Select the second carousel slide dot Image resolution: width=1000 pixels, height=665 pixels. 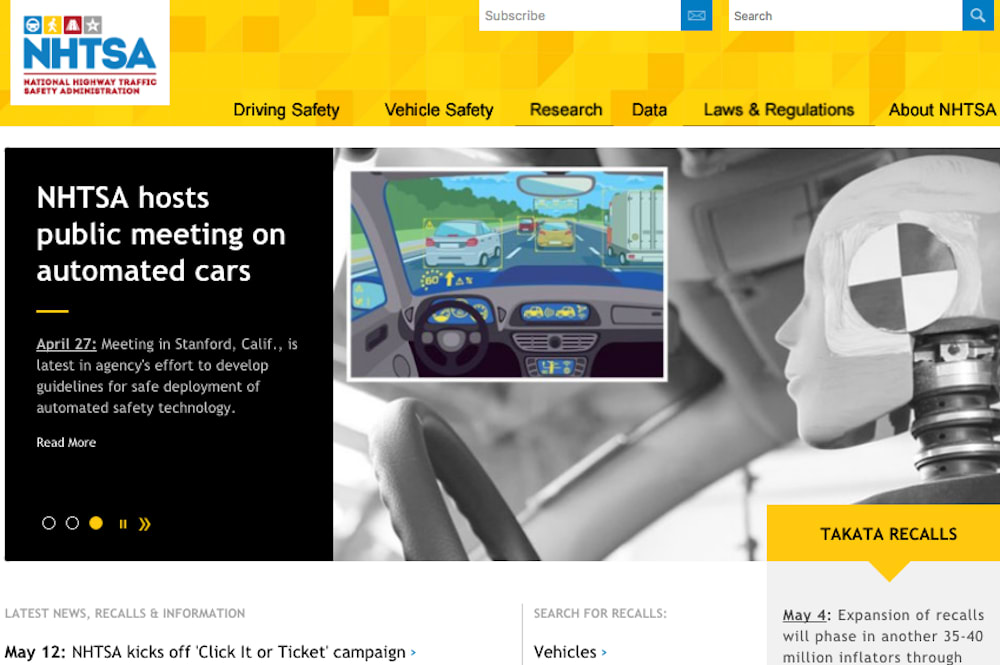click(x=72, y=523)
